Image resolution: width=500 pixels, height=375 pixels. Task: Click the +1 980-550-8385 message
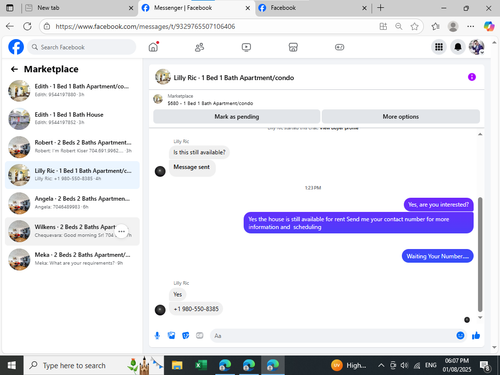(196, 309)
